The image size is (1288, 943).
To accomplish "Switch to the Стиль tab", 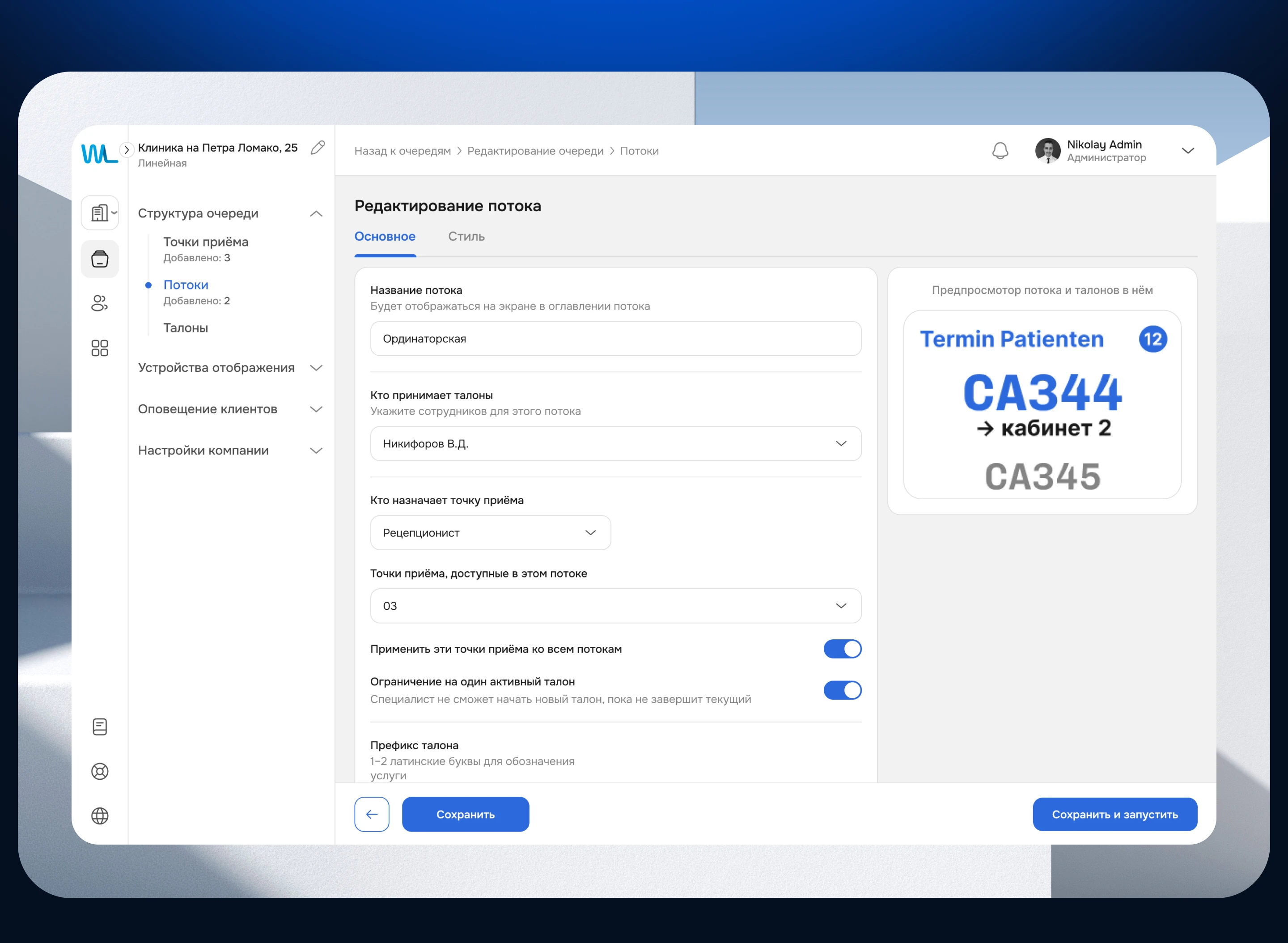I will point(466,236).
